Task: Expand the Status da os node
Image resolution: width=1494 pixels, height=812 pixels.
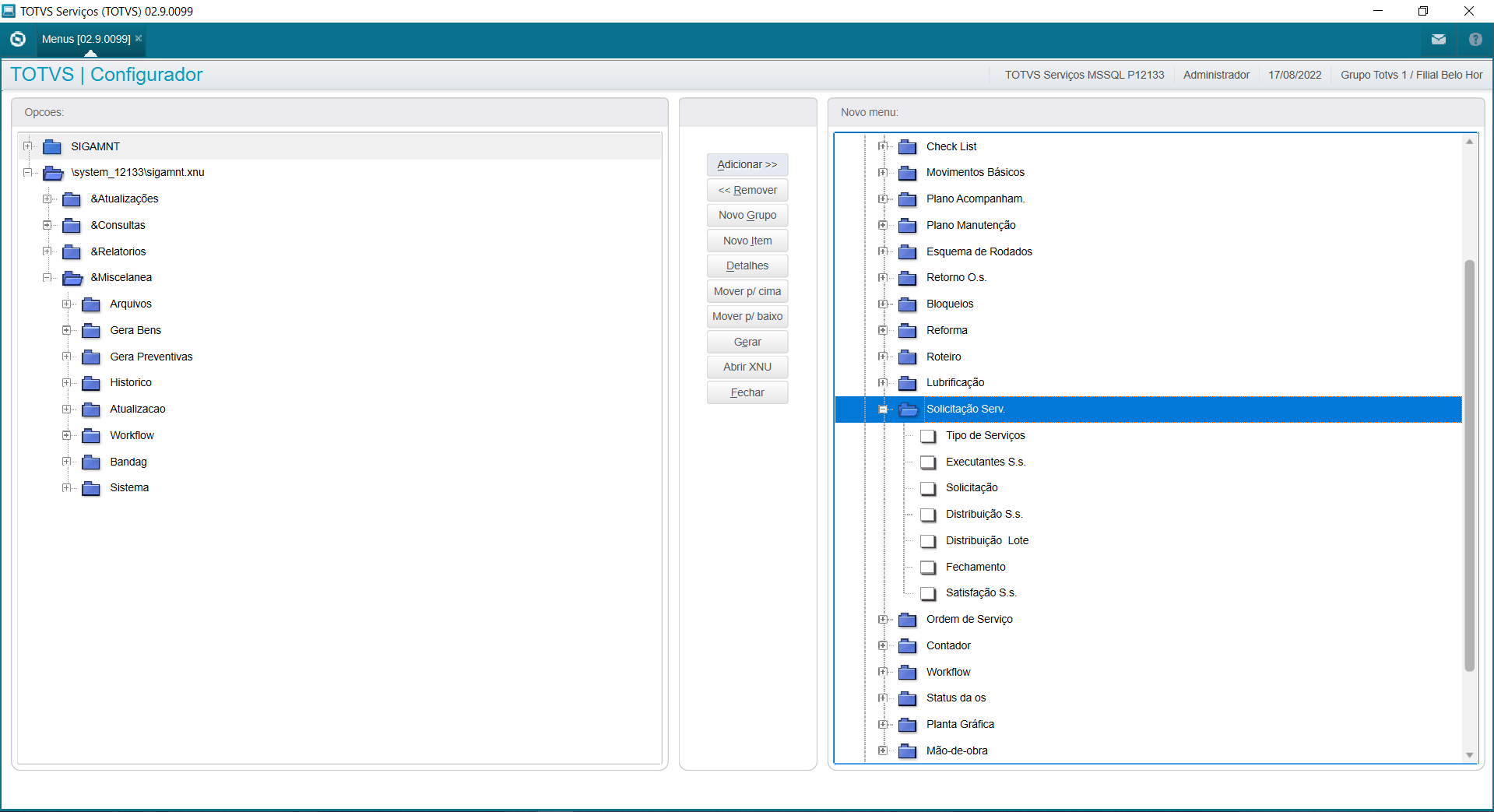Action: coord(883,698)
